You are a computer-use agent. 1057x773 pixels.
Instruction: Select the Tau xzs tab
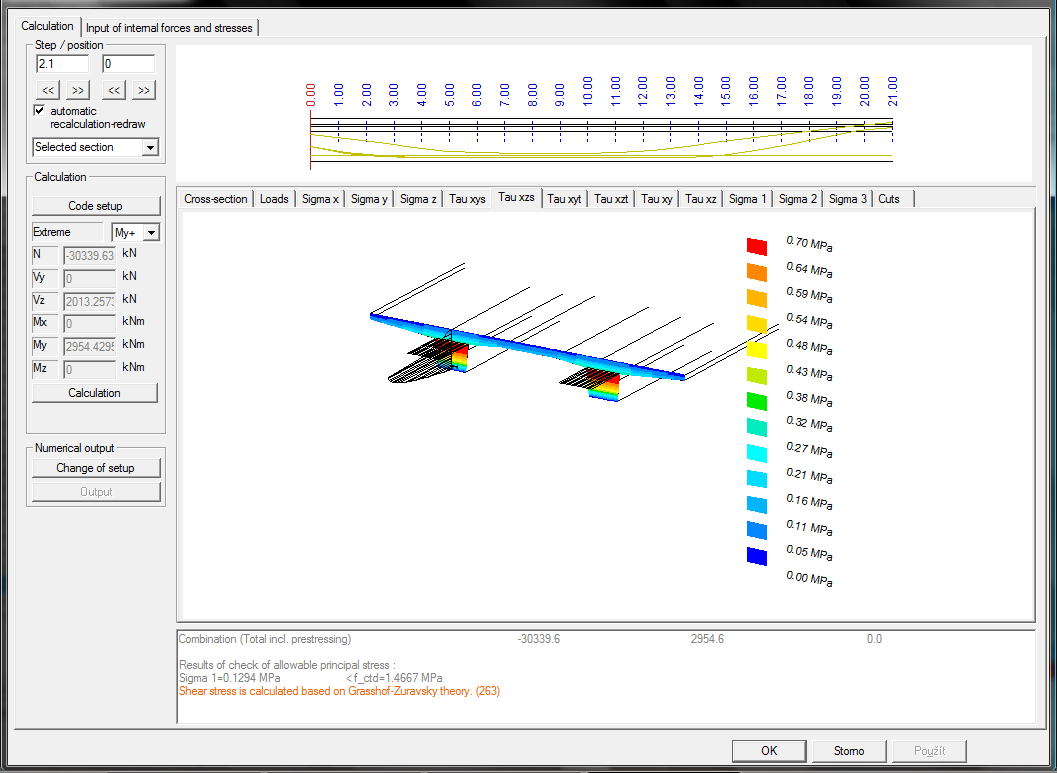516,197
